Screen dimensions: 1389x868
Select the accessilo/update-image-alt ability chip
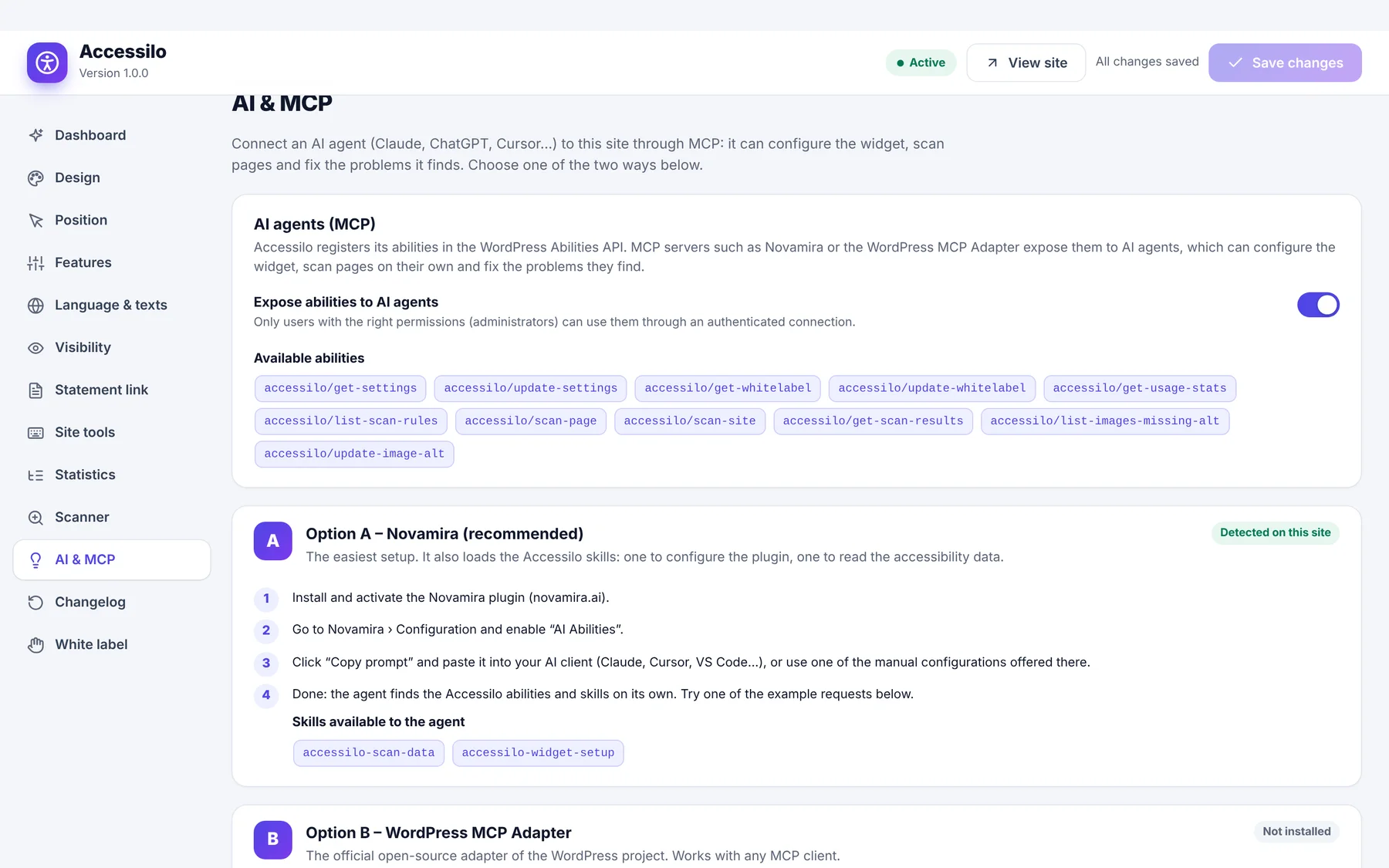point(354,454)
